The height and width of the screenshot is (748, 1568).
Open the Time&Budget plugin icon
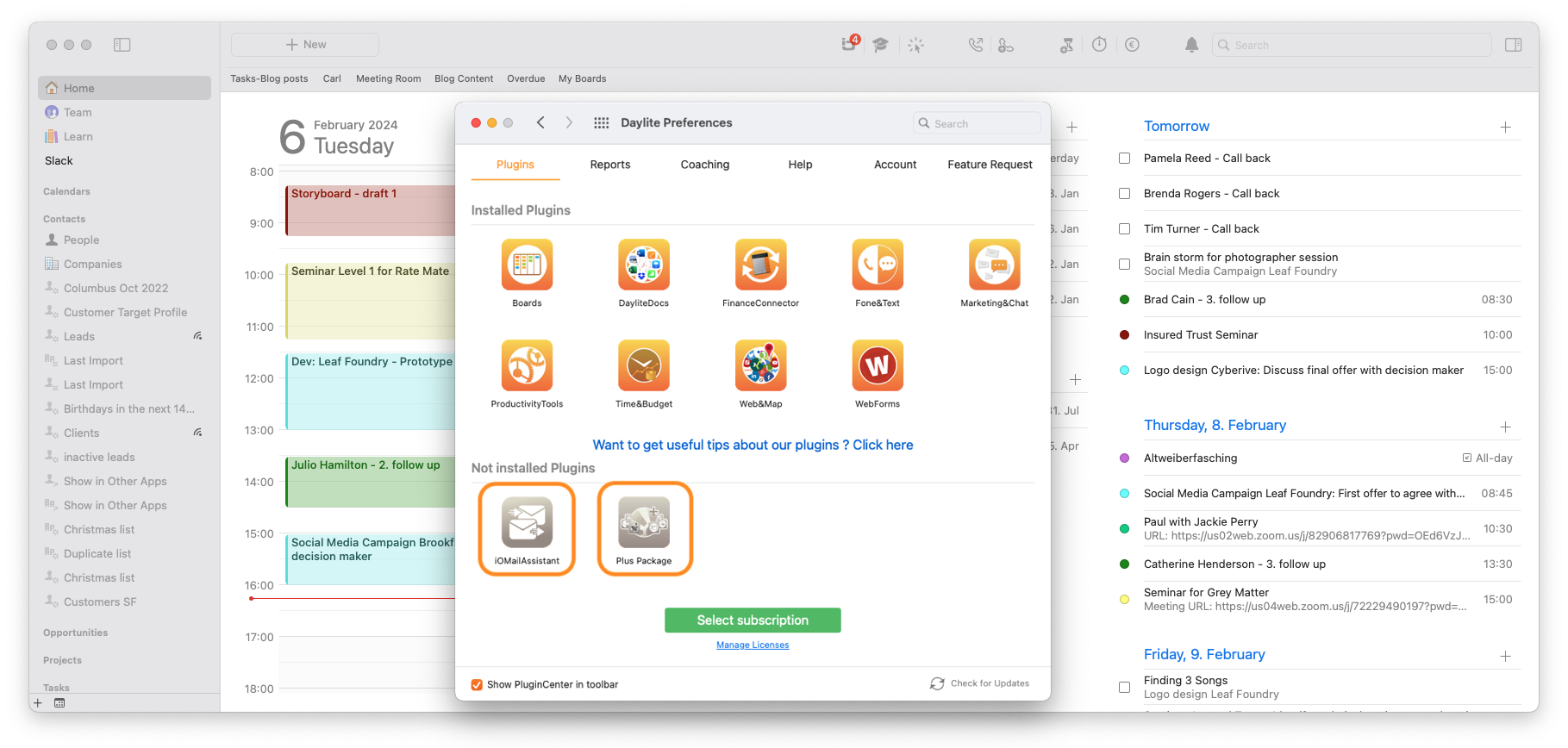pyautogui.click(x=644, y=365)
